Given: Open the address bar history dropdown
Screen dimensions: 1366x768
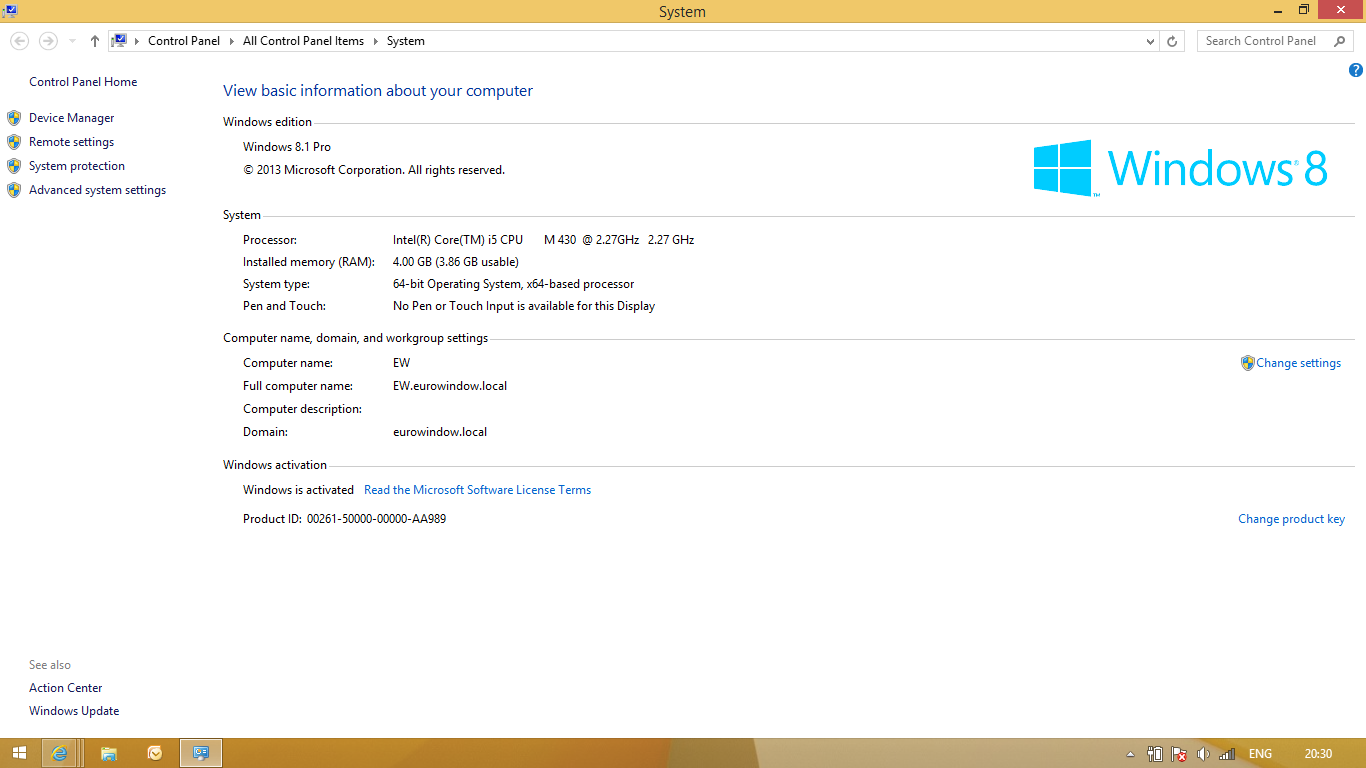Looking at the screenshot, I should pos(1150,41).
